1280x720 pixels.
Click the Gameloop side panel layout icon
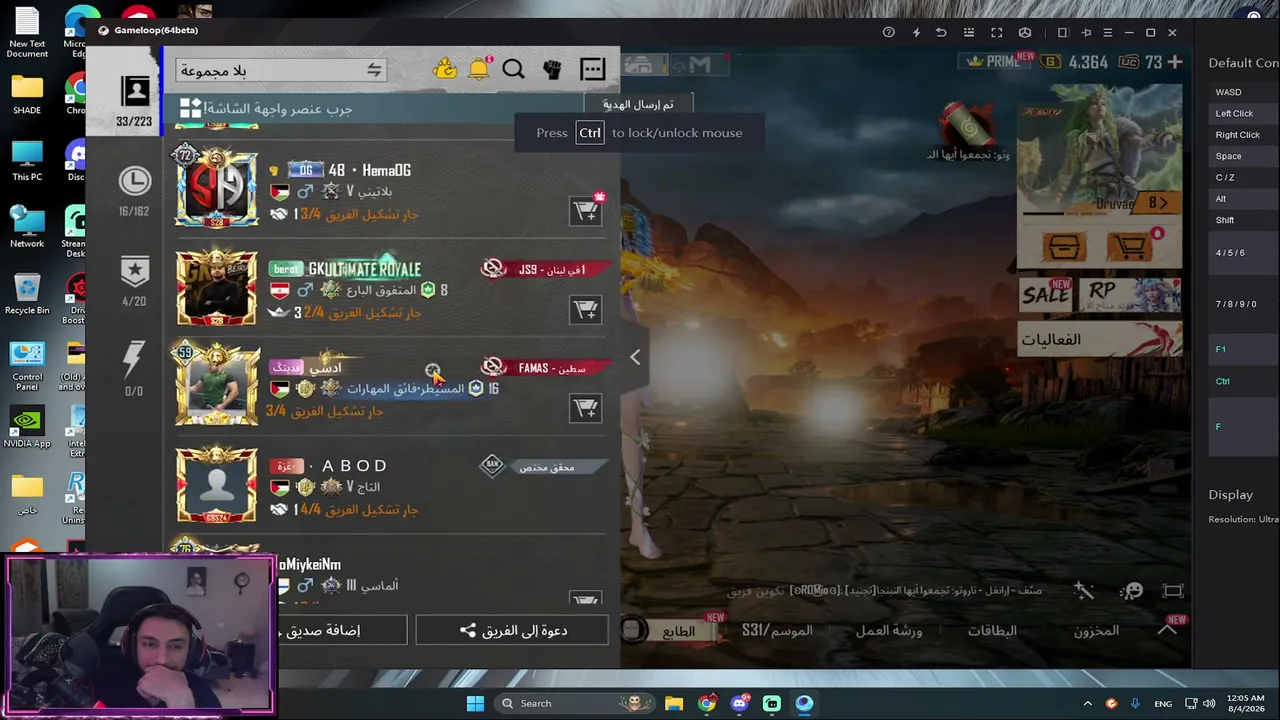coord(1063,32)
